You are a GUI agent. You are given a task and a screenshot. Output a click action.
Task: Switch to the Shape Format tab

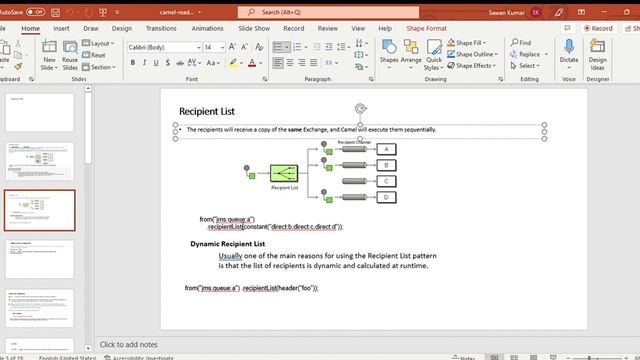click(427, 28)
